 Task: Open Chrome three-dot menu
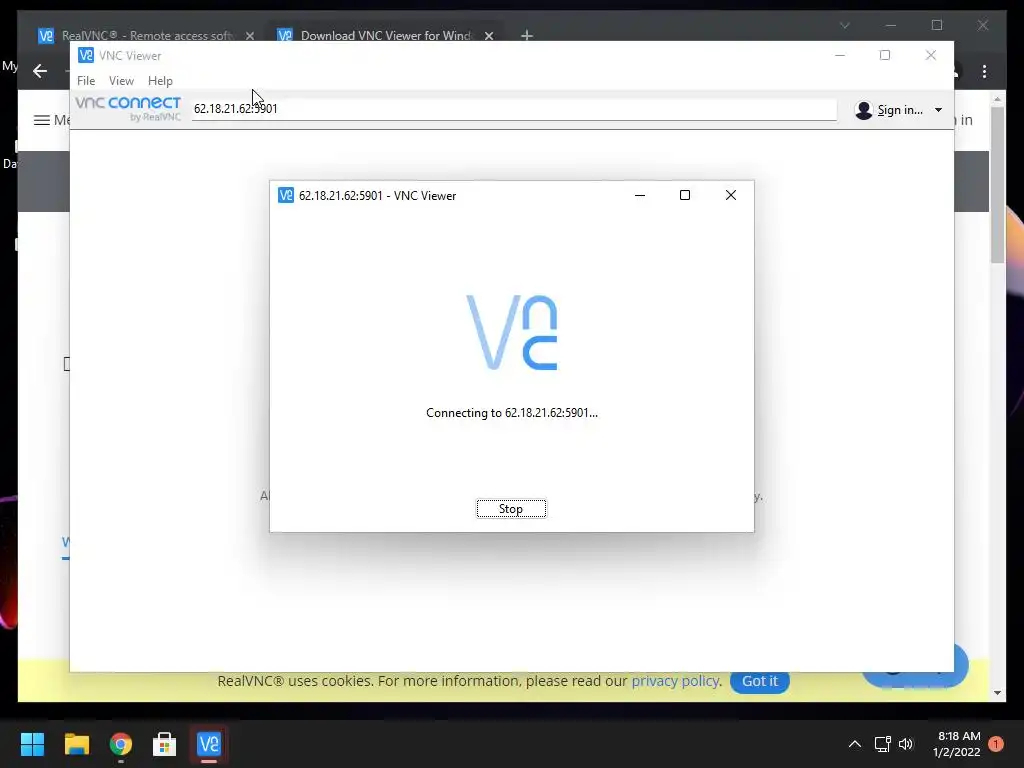(x=984, y=71)
